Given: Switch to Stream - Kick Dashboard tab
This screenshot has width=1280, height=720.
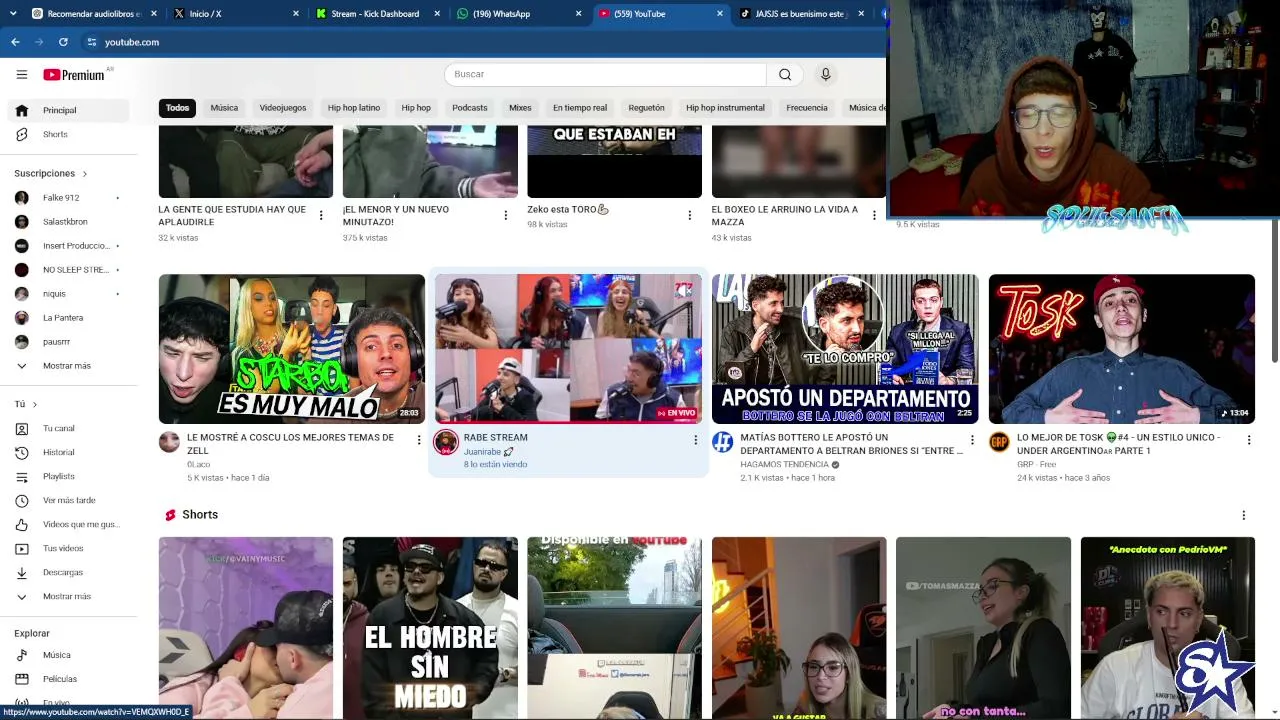Looking at the screenshot, I should click(x=377, y=14).
